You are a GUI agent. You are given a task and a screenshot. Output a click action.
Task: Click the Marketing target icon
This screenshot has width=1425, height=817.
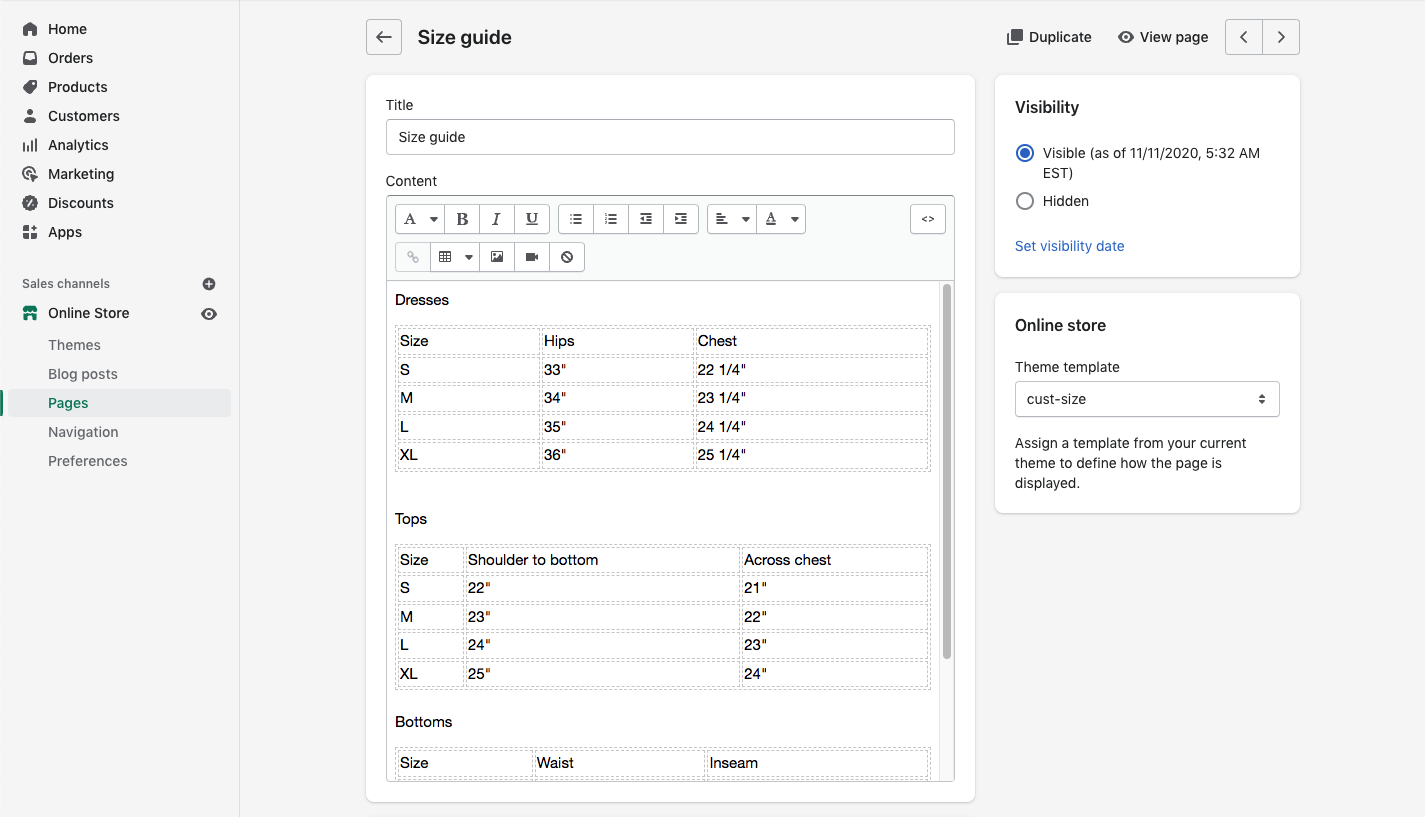click(30, 174)
